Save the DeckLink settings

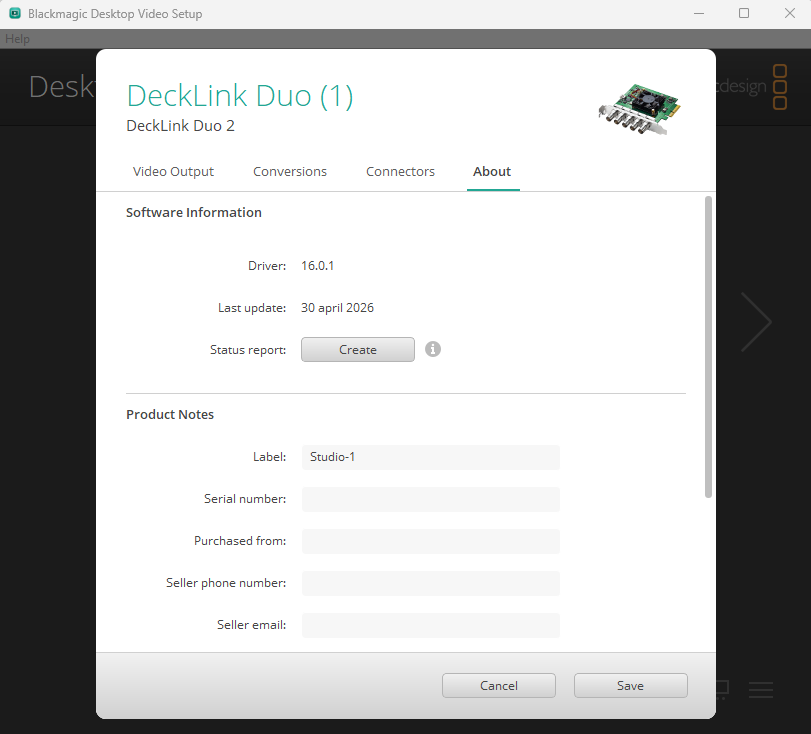pyautogui.click(x=630, y=685)
